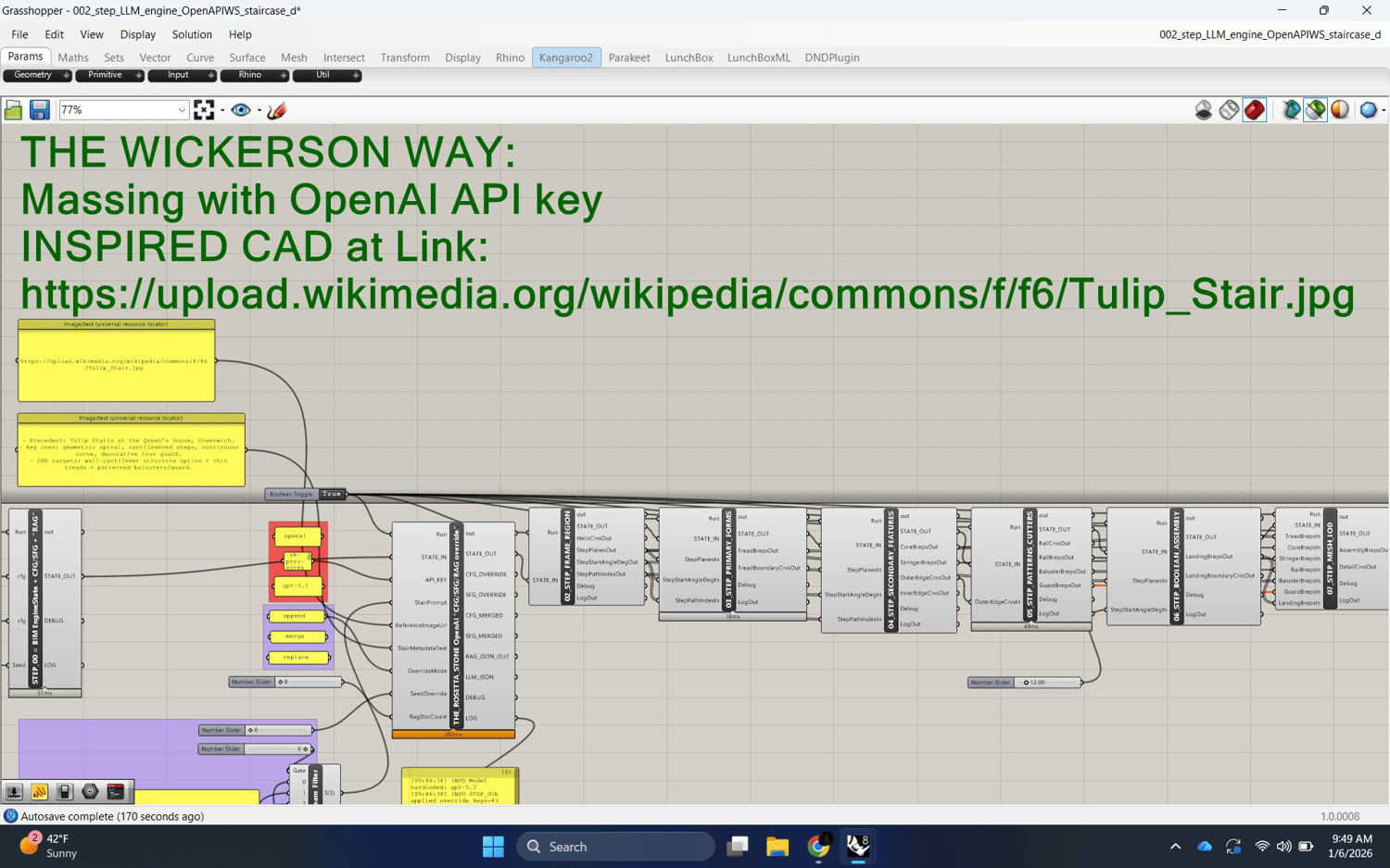Select the 'gpt-5.2' yellow panel
Image resolution: width=1390 pixels, height=868 pixels.
[x=297, y=585]
